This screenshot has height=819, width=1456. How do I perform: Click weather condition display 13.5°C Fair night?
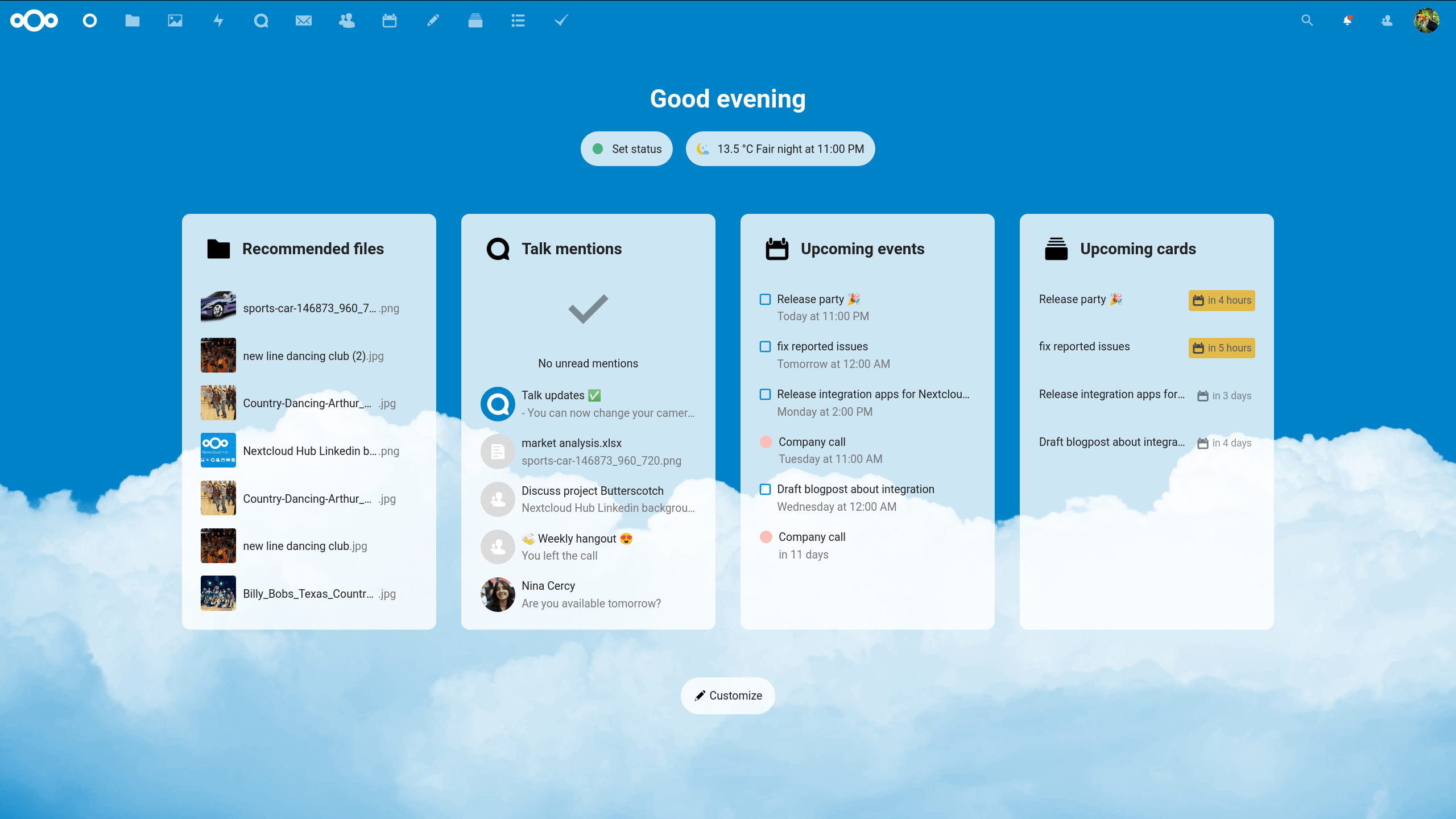(781, 149)
